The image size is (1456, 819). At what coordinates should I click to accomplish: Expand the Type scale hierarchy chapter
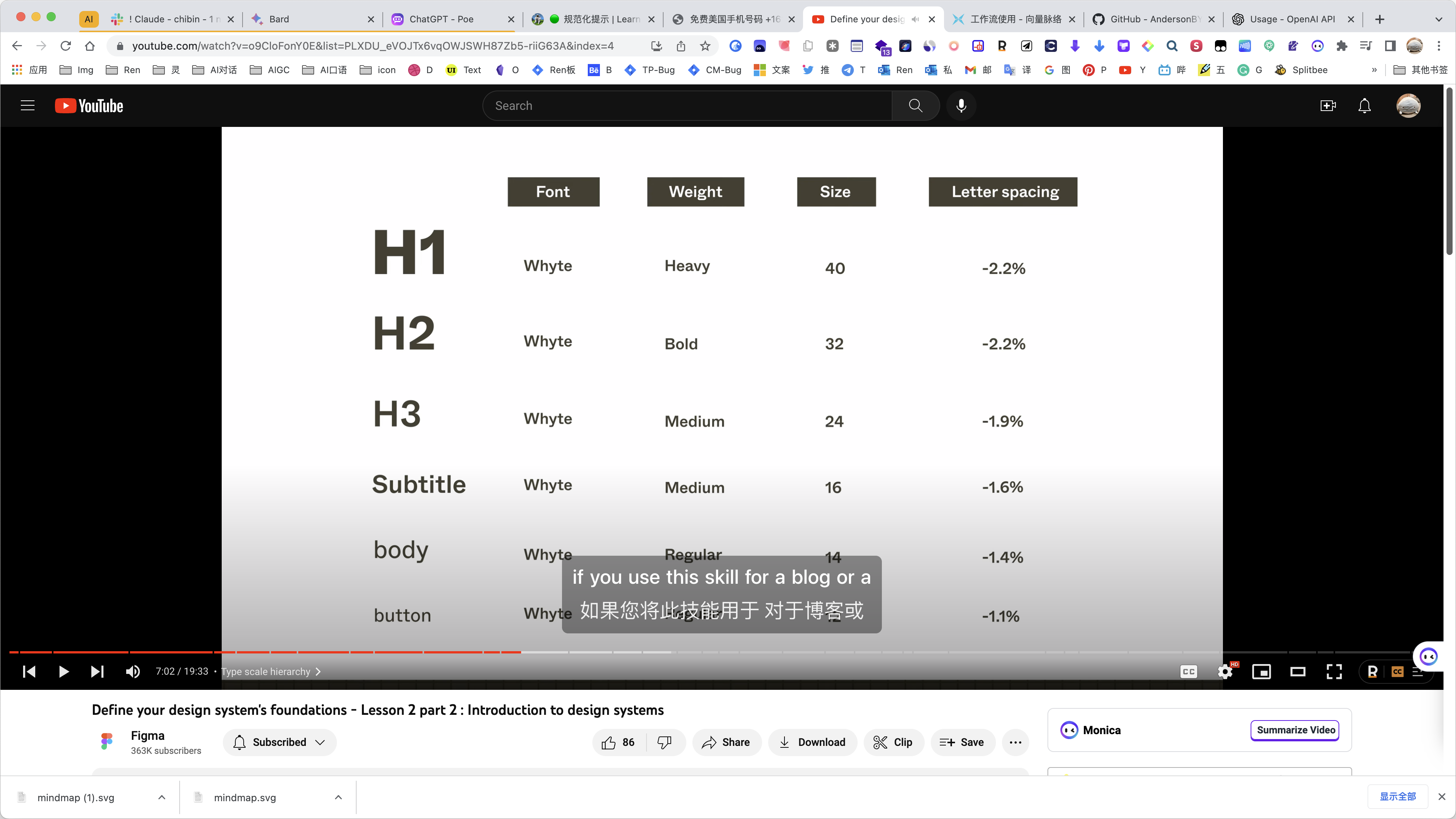[271, 672]
